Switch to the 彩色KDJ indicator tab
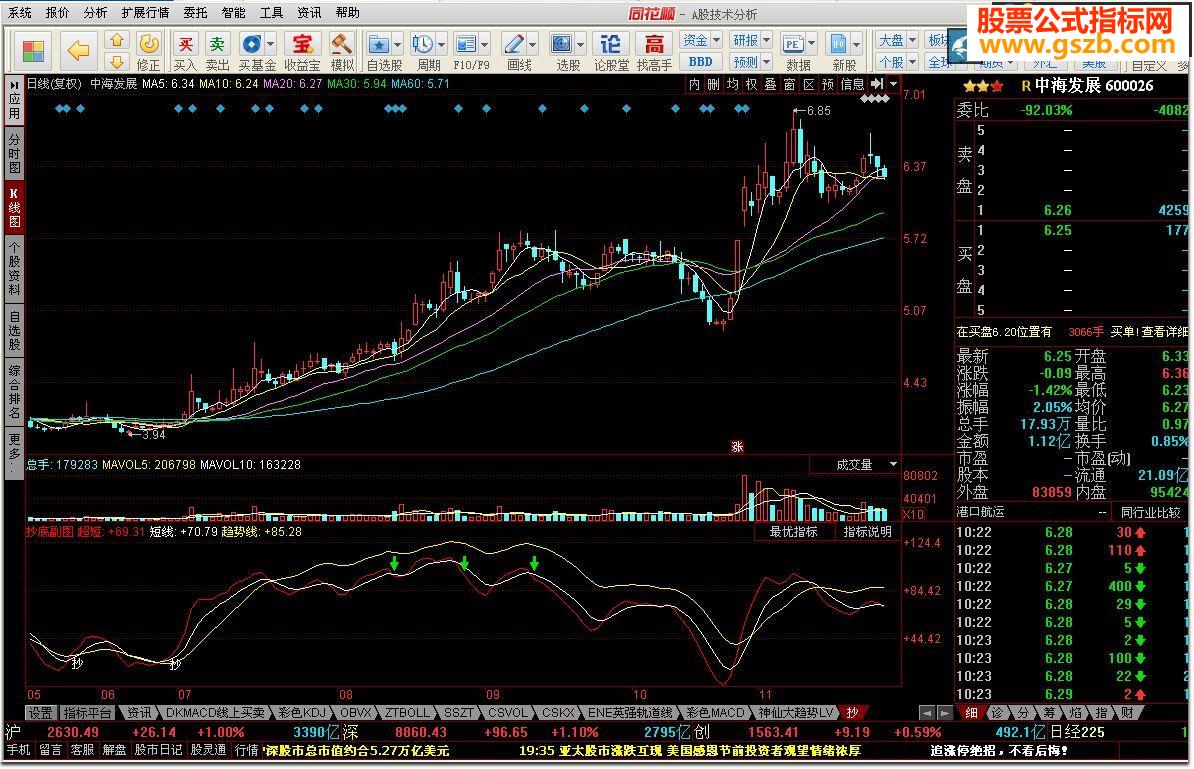 [302, 713]
